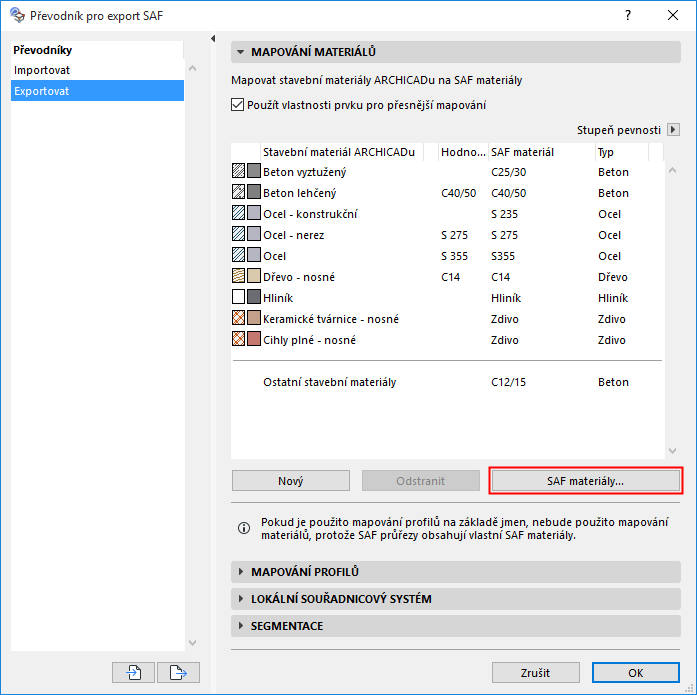
Task: Click the Dřevo type cell
Action: (613, 277)
